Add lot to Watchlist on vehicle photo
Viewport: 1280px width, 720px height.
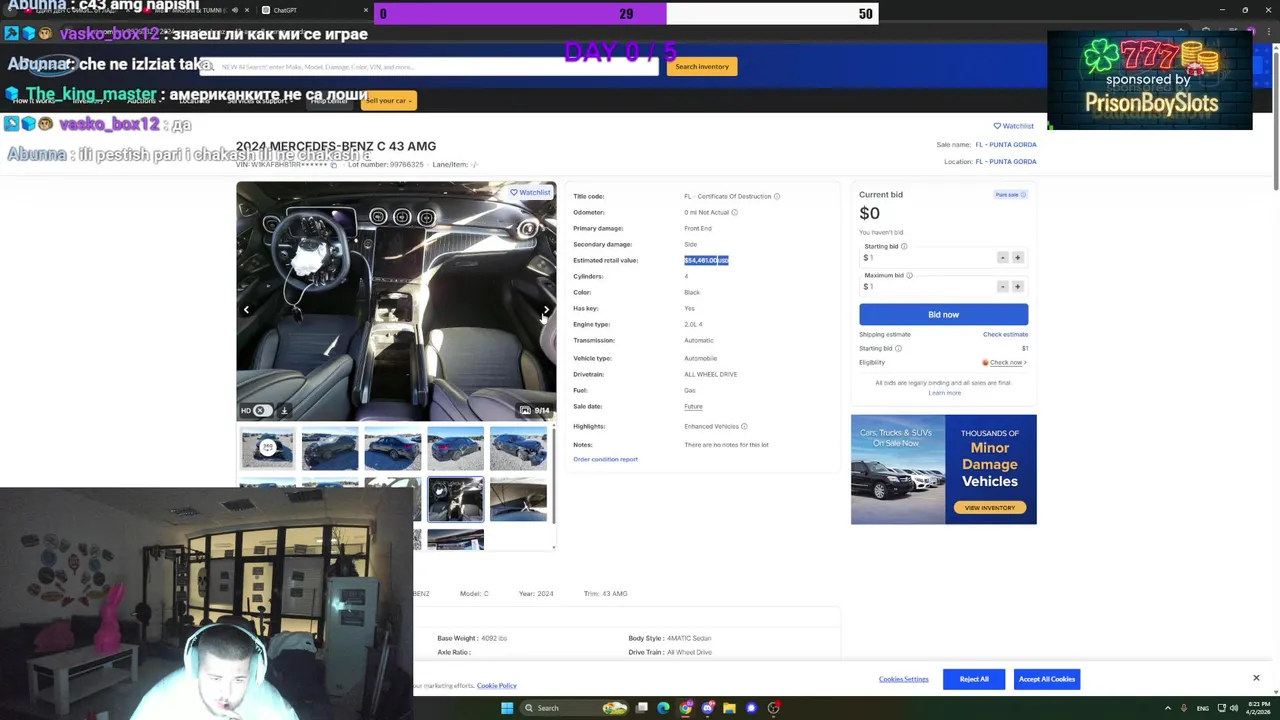530,192
